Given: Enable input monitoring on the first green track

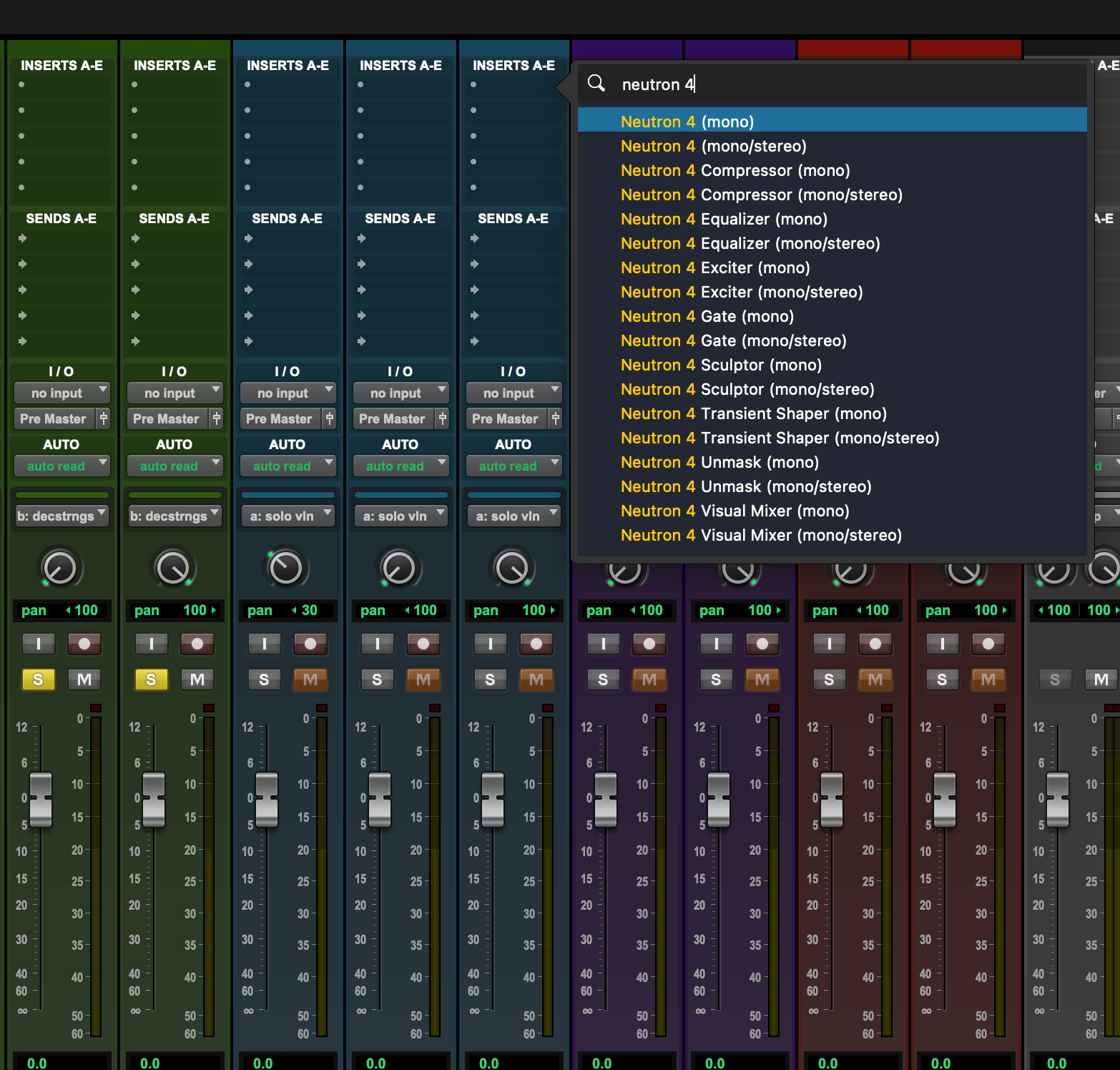Looking at the screenshot, I should 39,644.
